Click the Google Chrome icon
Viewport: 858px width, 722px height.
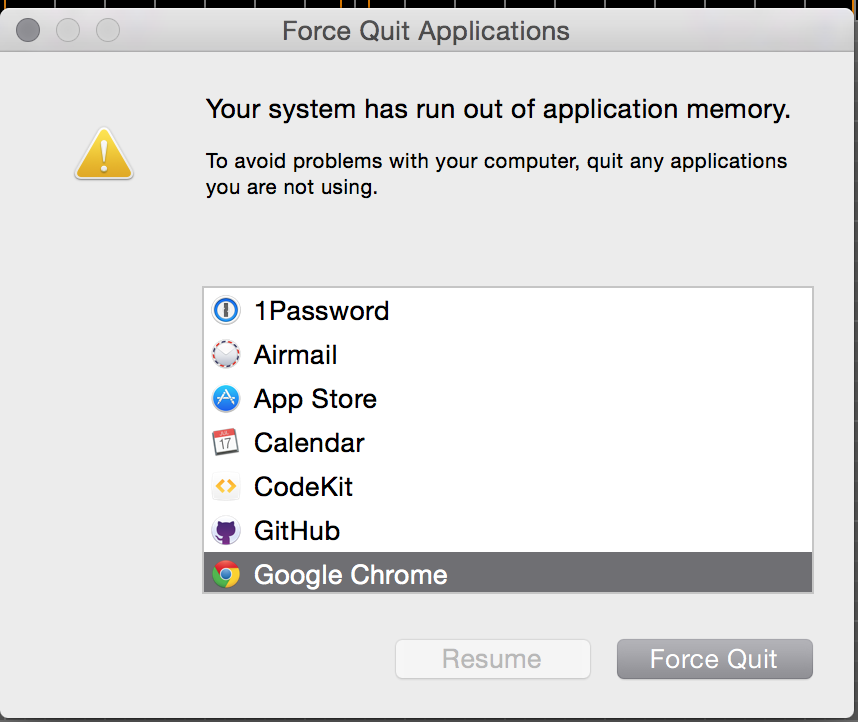(226, 575)
